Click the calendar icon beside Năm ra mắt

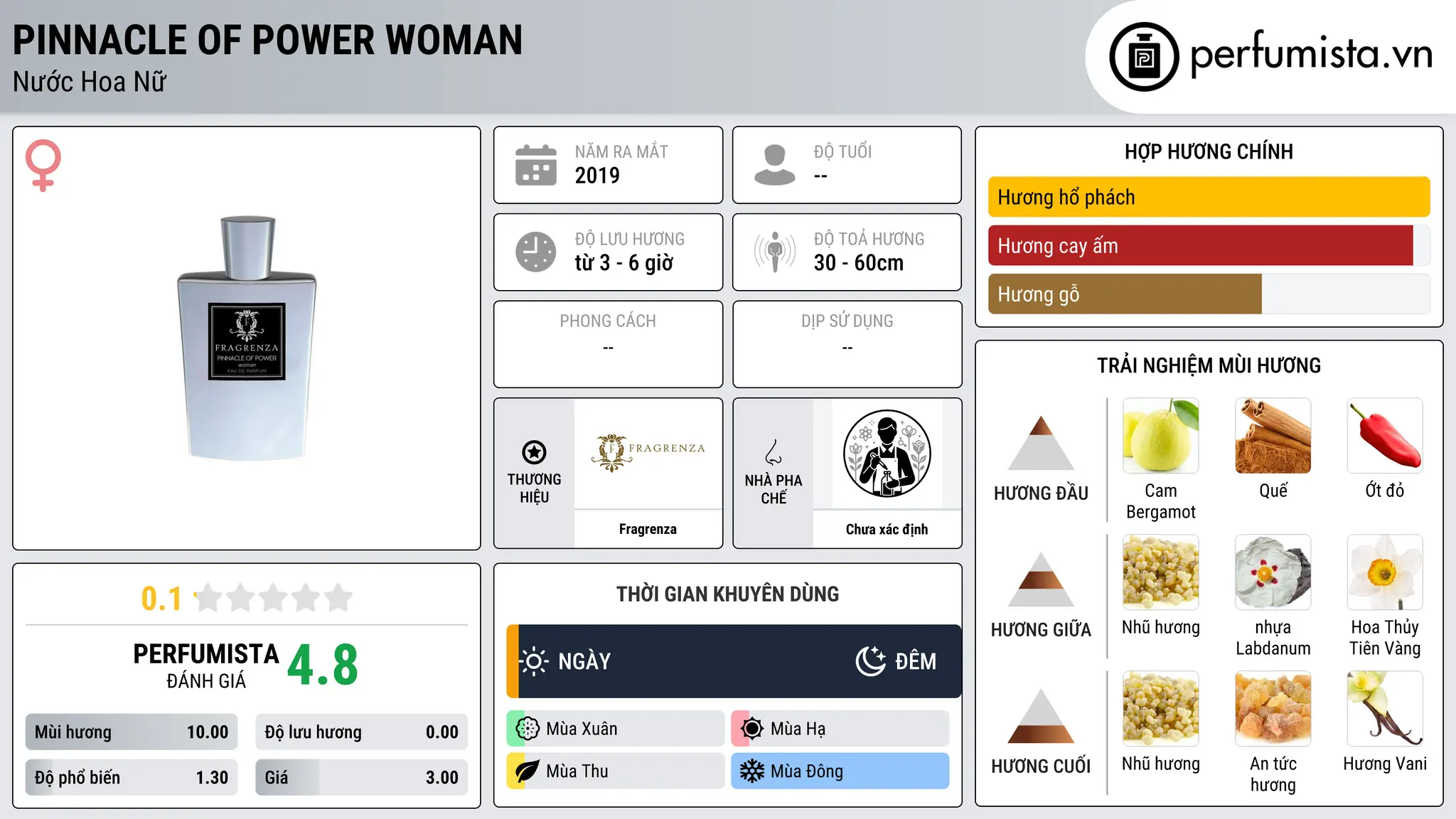[536, 165]
